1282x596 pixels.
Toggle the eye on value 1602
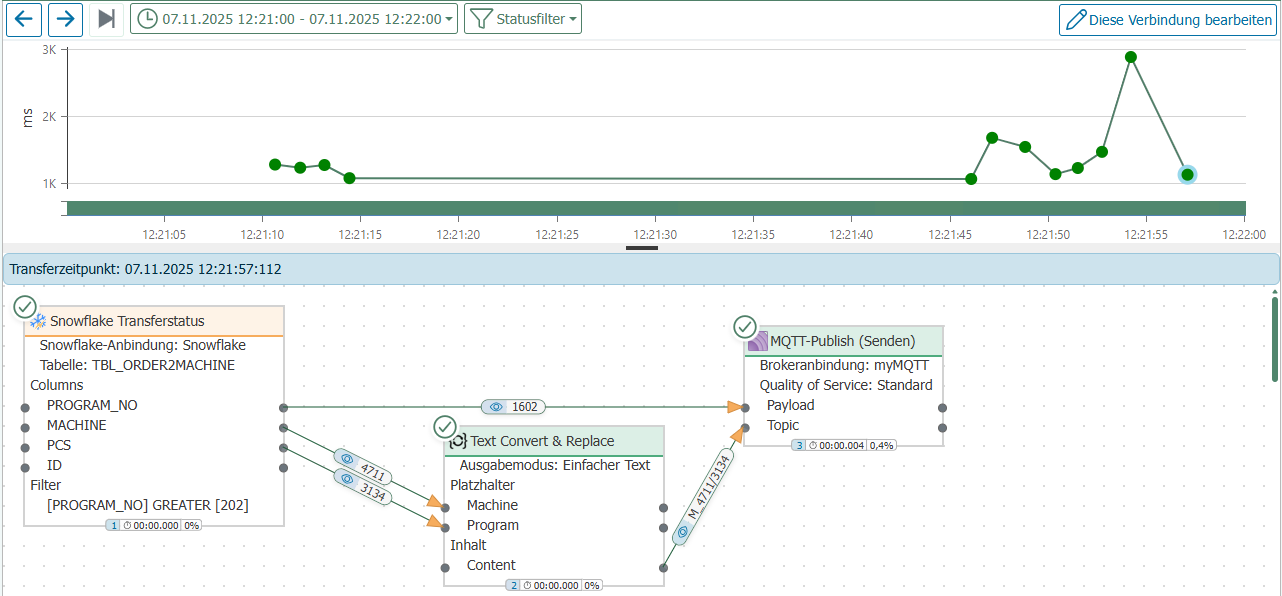(x=496, y=407)
